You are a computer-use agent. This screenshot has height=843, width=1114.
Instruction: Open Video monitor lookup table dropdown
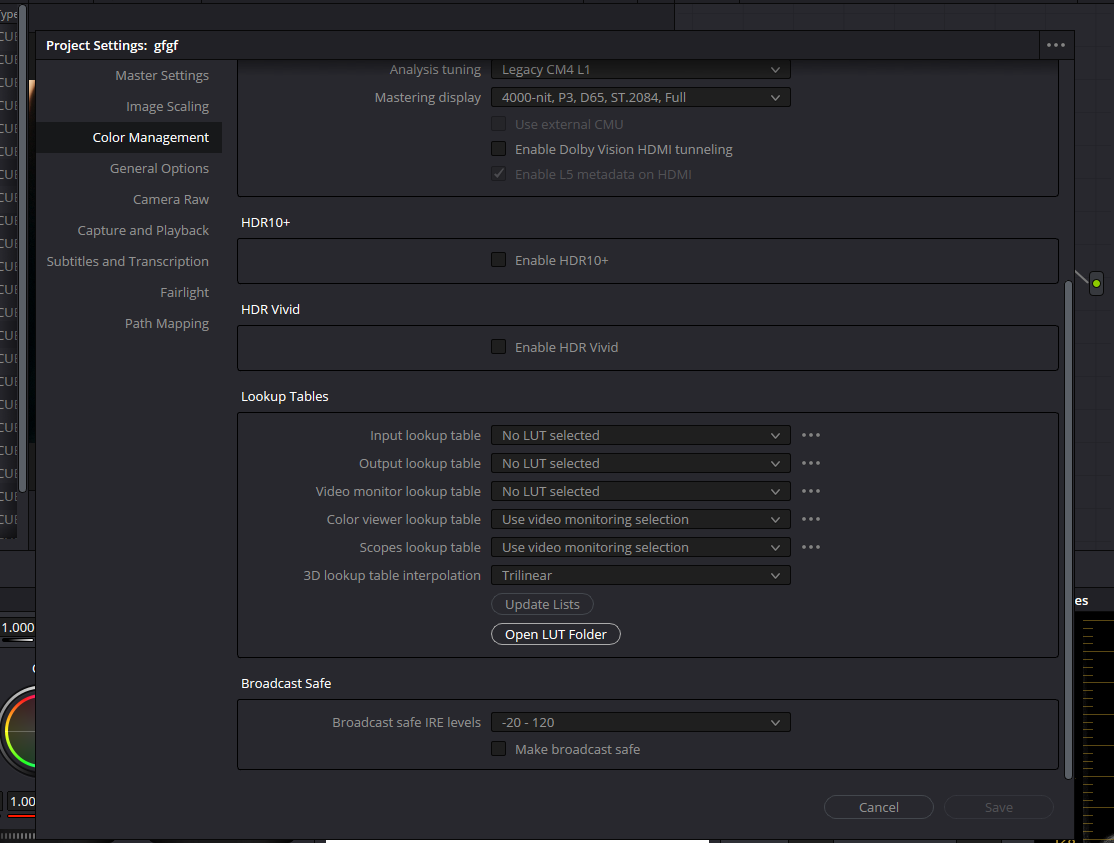pyautogui.click(x=641, y=491)
